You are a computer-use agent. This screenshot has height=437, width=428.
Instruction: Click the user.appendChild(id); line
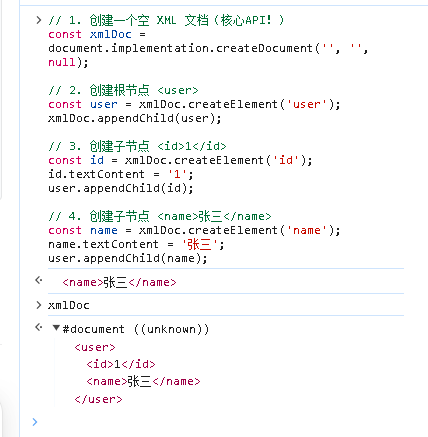click(120, 188)
